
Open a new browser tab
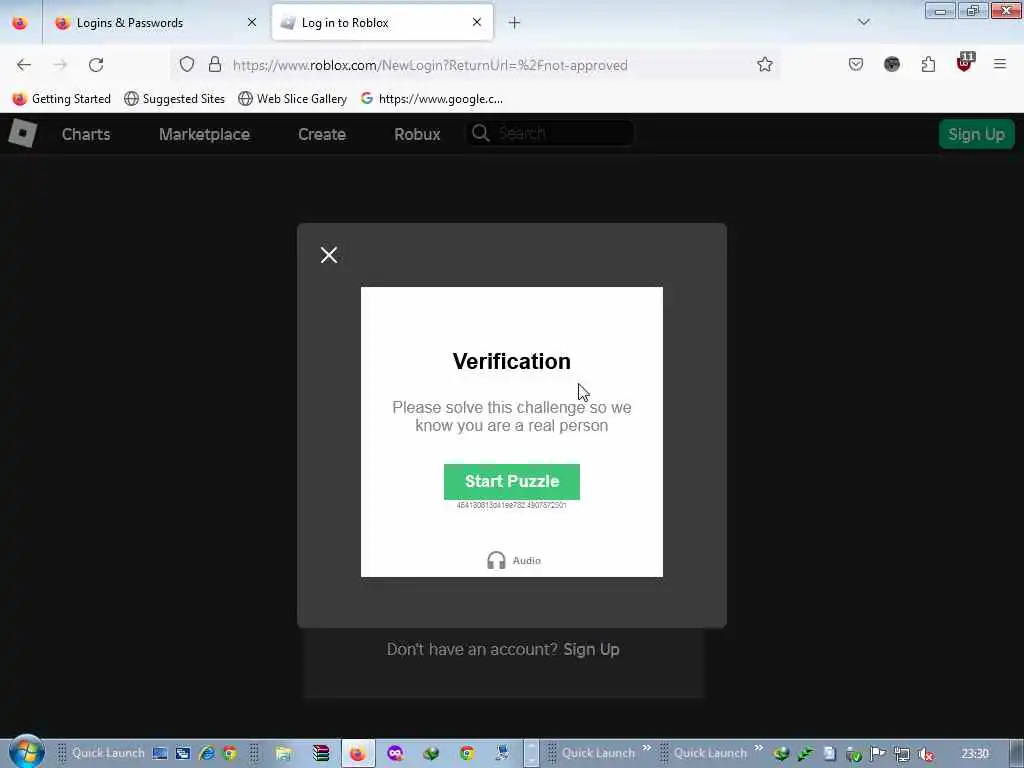[x=514, y=23]
